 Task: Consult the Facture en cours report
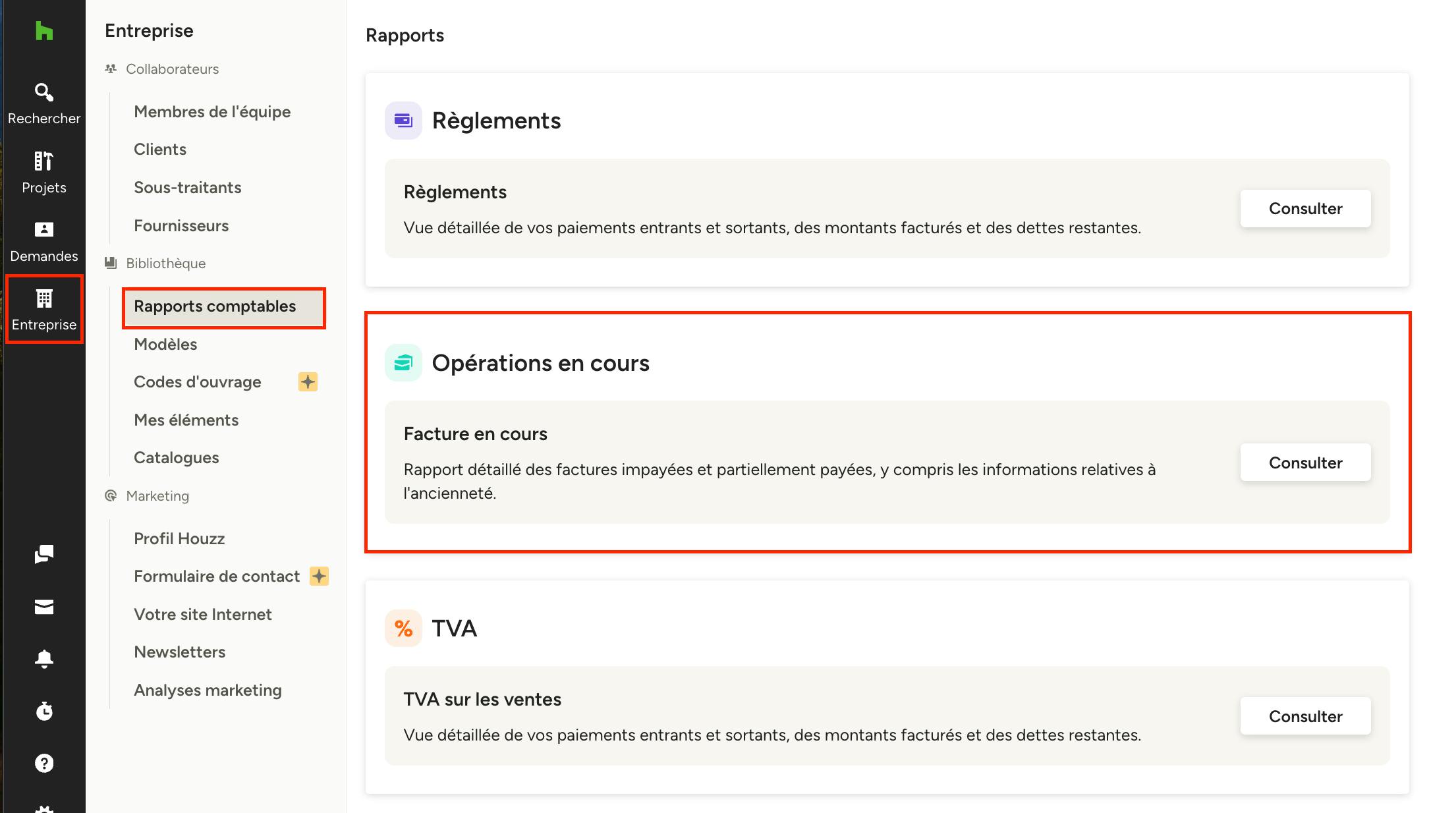click(x=1304, y=463)
